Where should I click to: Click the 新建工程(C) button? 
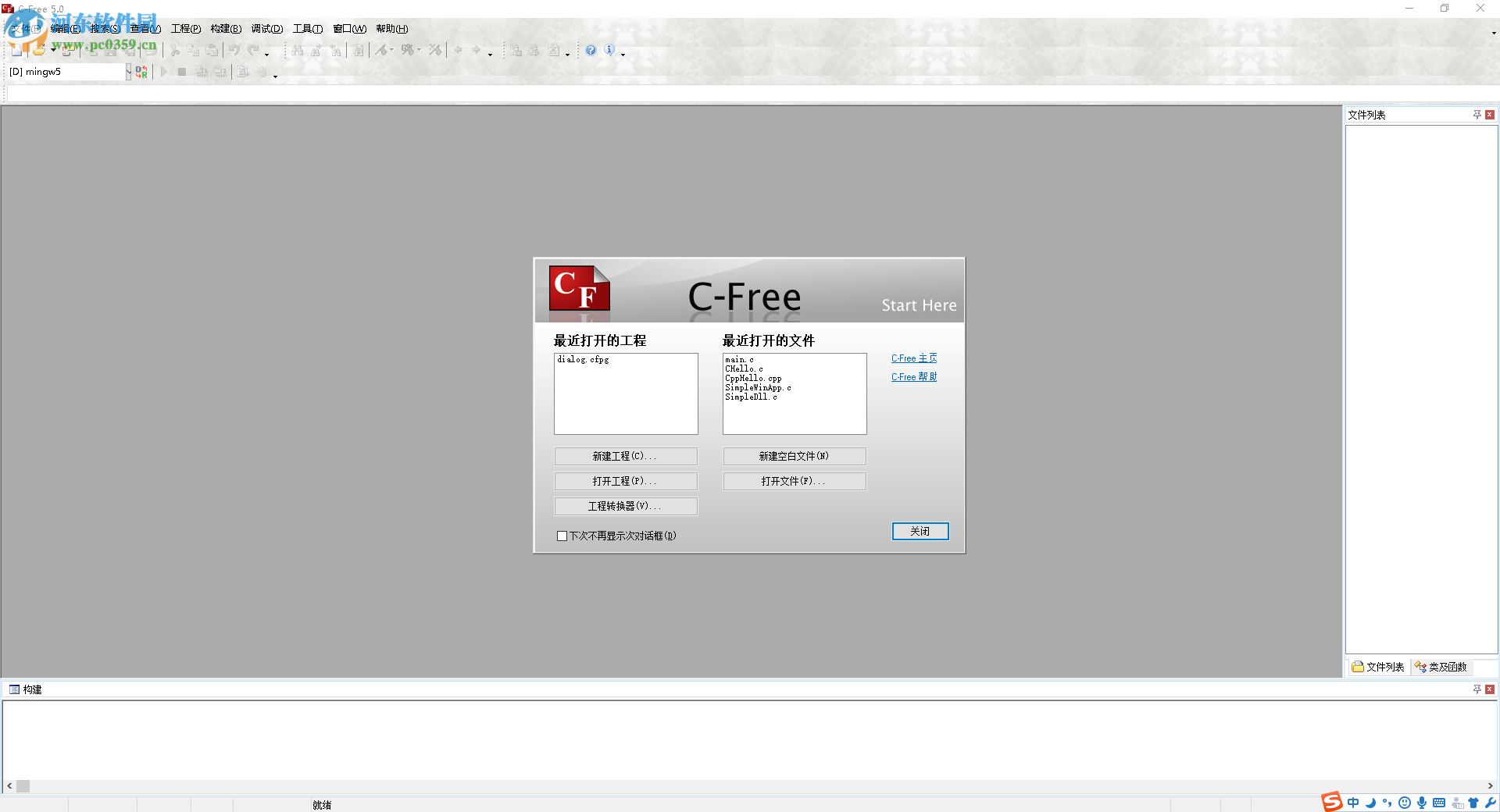[625, 456]
